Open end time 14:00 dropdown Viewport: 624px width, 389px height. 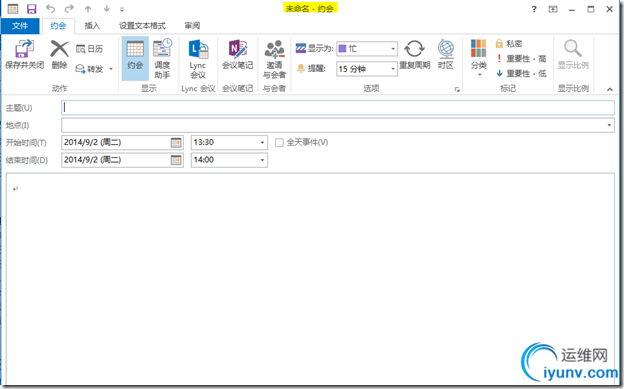coord(262,160)
